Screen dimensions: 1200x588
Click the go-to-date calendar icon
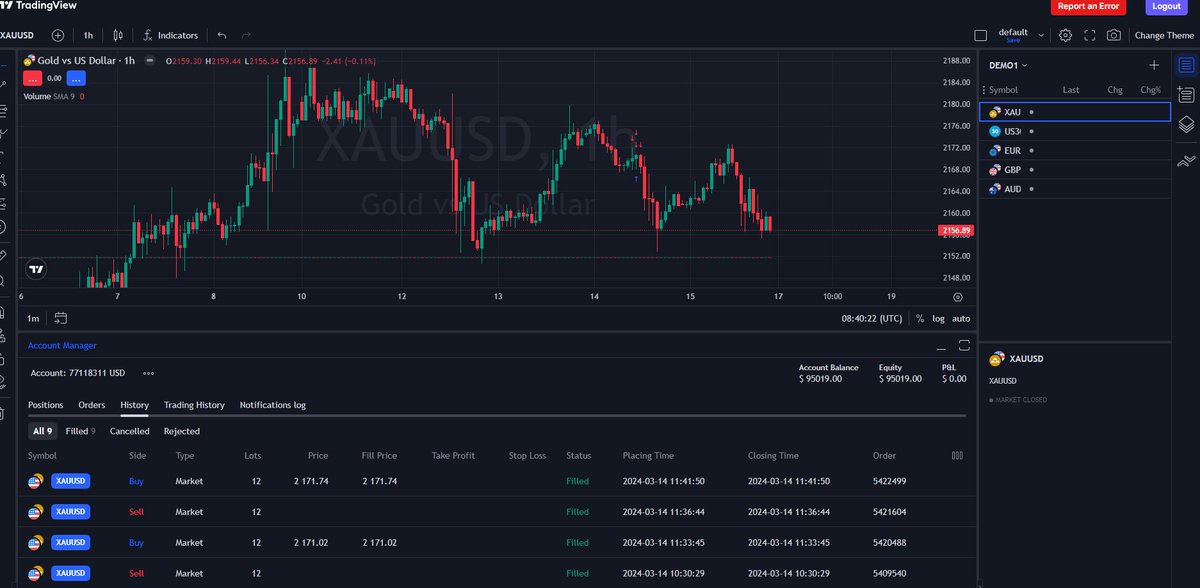tap(61, 318)
